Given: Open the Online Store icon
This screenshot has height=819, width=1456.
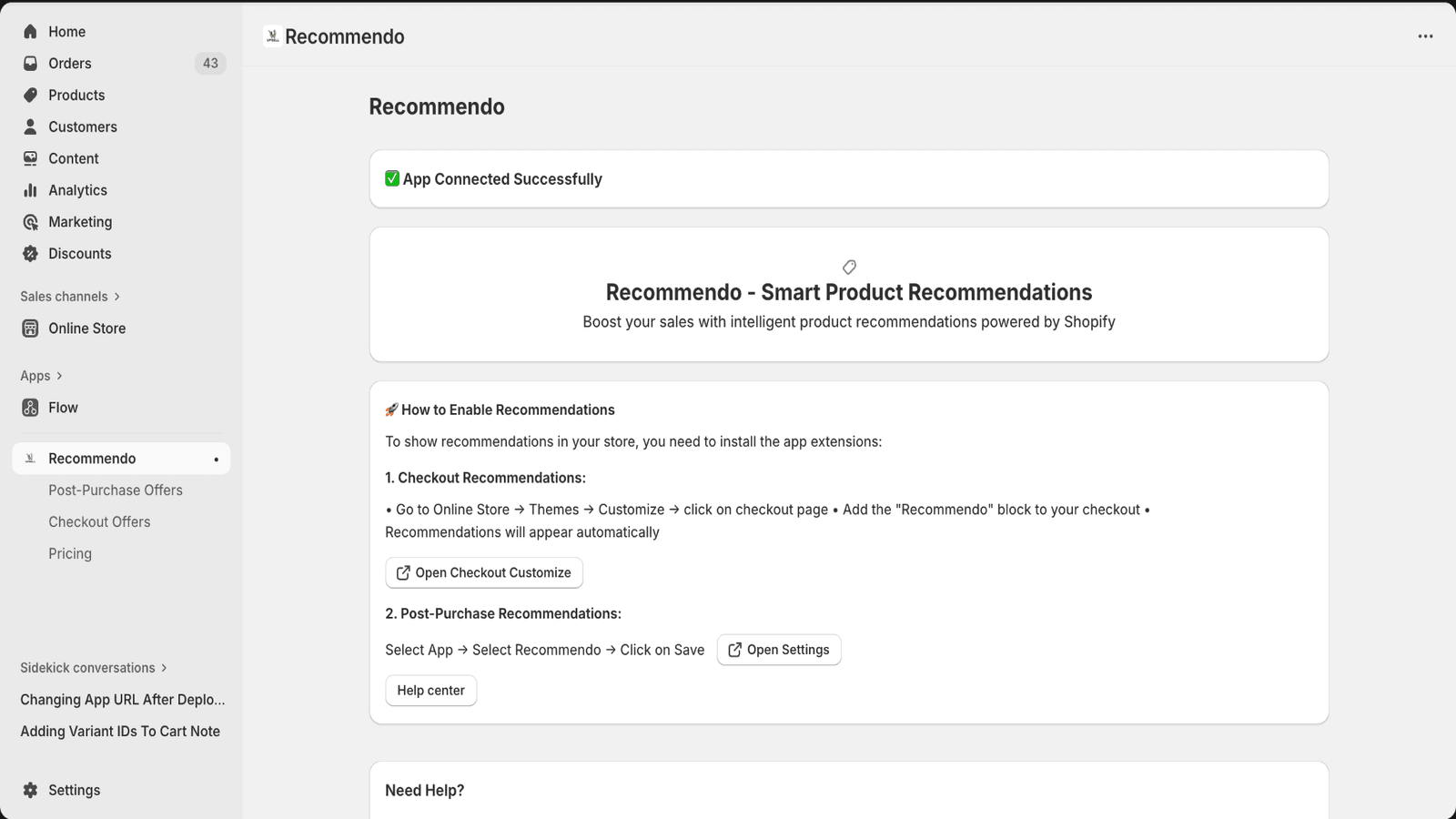Looking at the screenshot, I should pyautogui.click(x=31, y=328).
